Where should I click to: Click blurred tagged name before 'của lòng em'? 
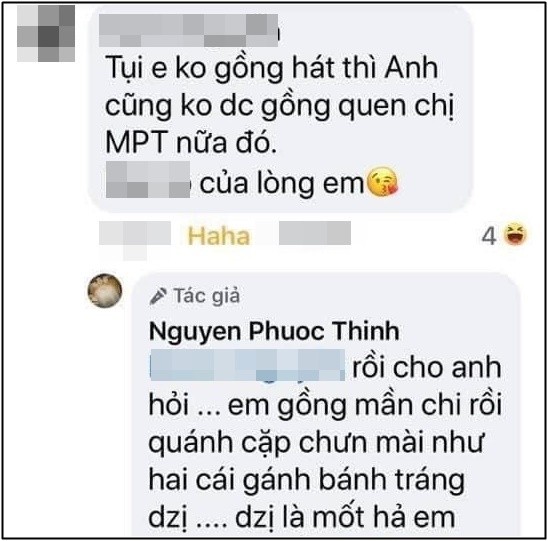point(148,180)
